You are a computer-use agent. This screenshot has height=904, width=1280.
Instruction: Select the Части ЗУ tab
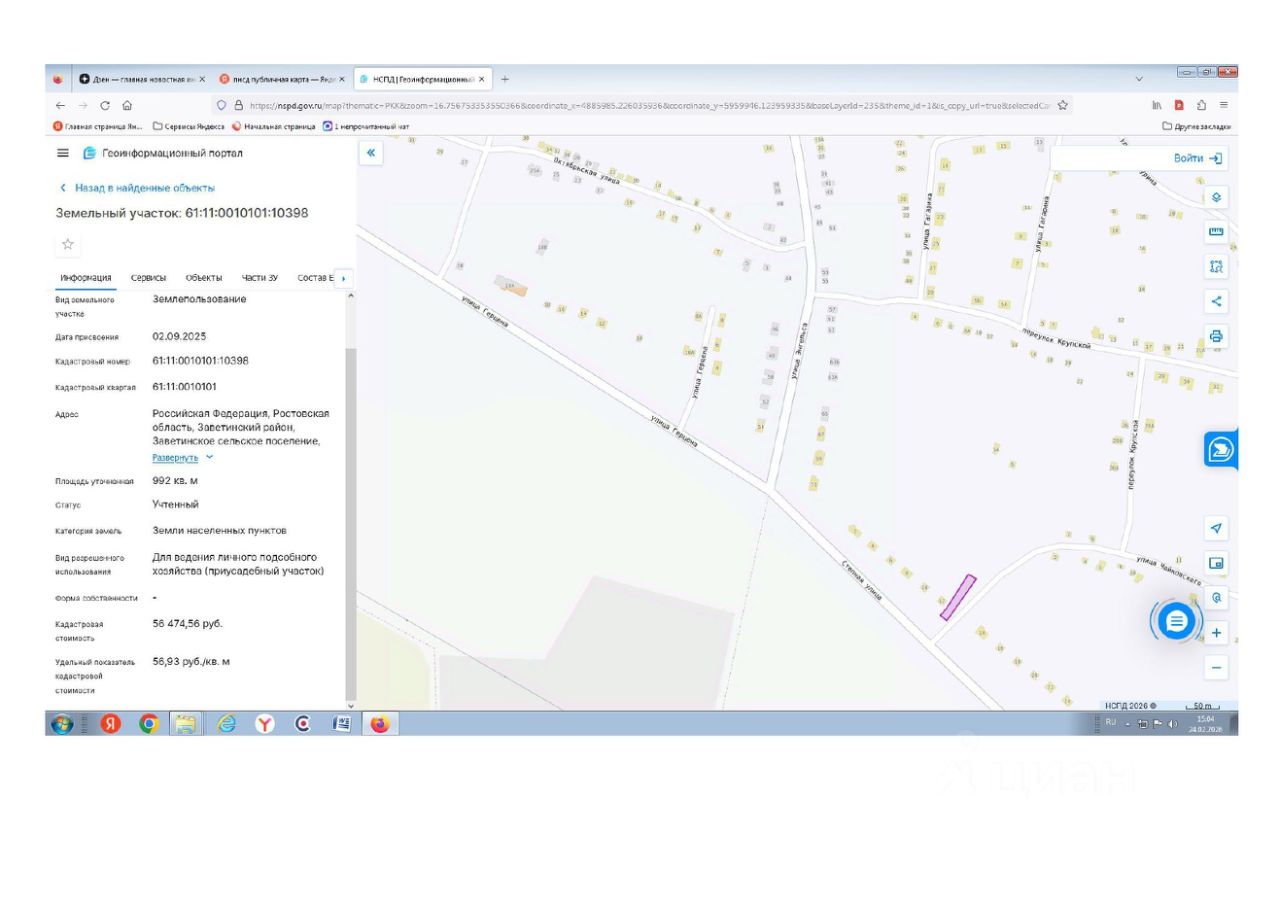click(259, 278)
